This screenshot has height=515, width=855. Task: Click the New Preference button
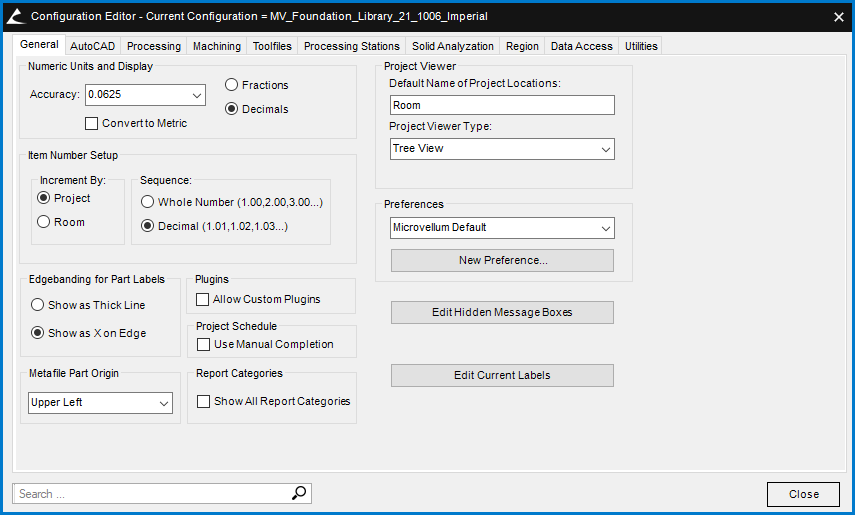point(502,260)
